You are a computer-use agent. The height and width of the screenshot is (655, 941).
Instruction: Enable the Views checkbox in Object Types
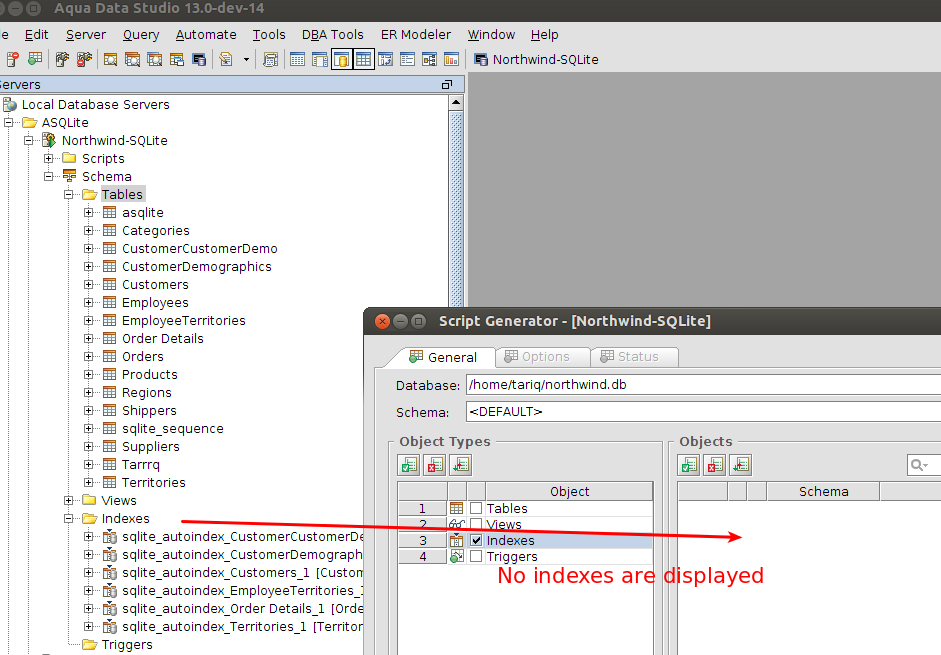476,524
